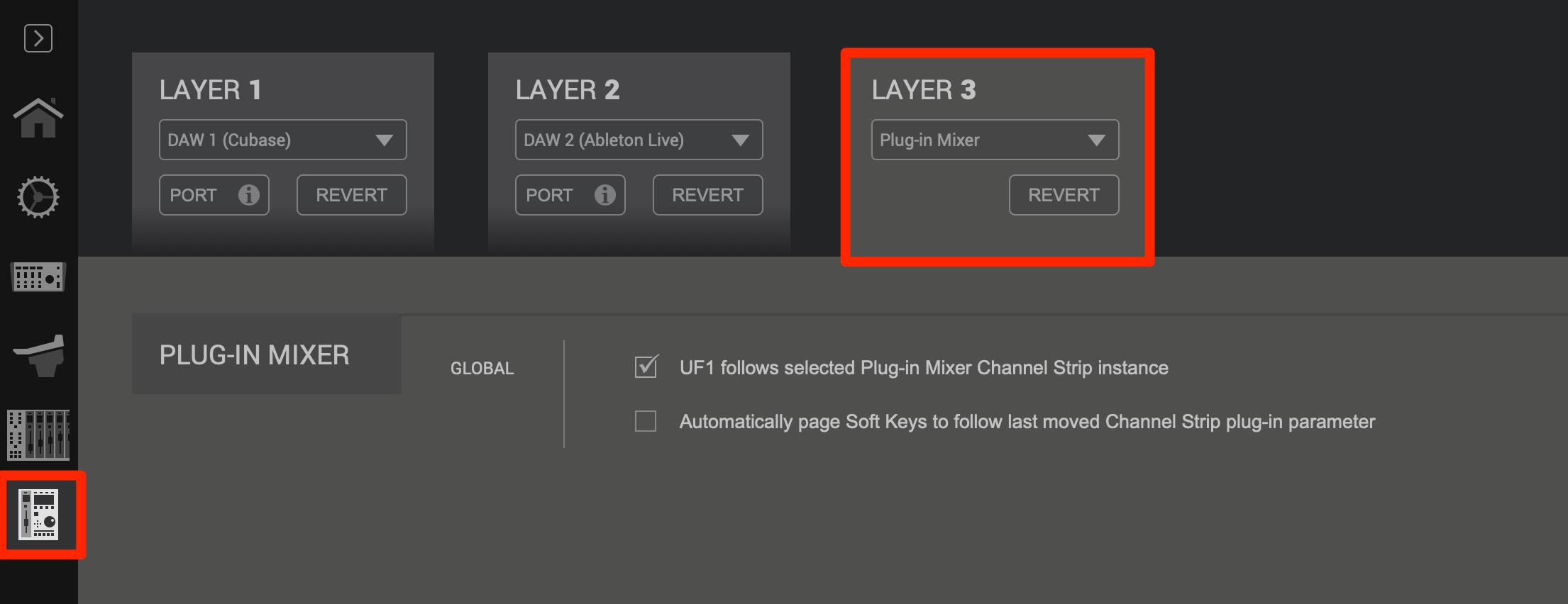
Task: Show Layer 1 PORT info icon
Action: (248, 195)
